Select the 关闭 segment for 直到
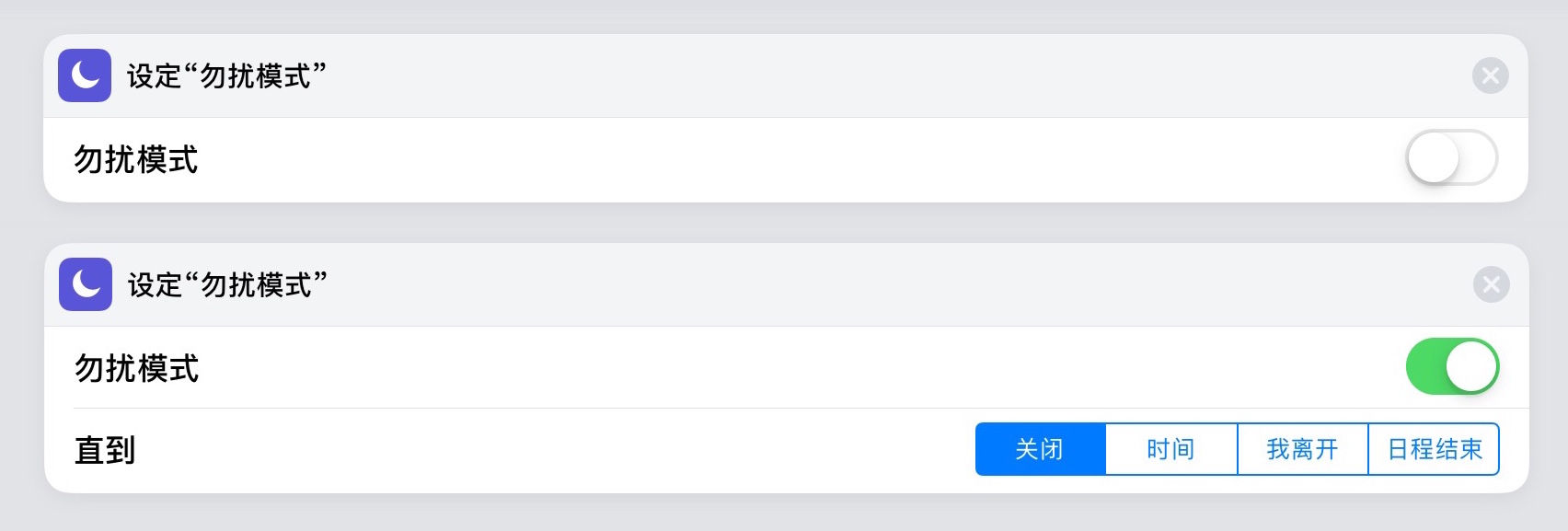 (1040, 449)
